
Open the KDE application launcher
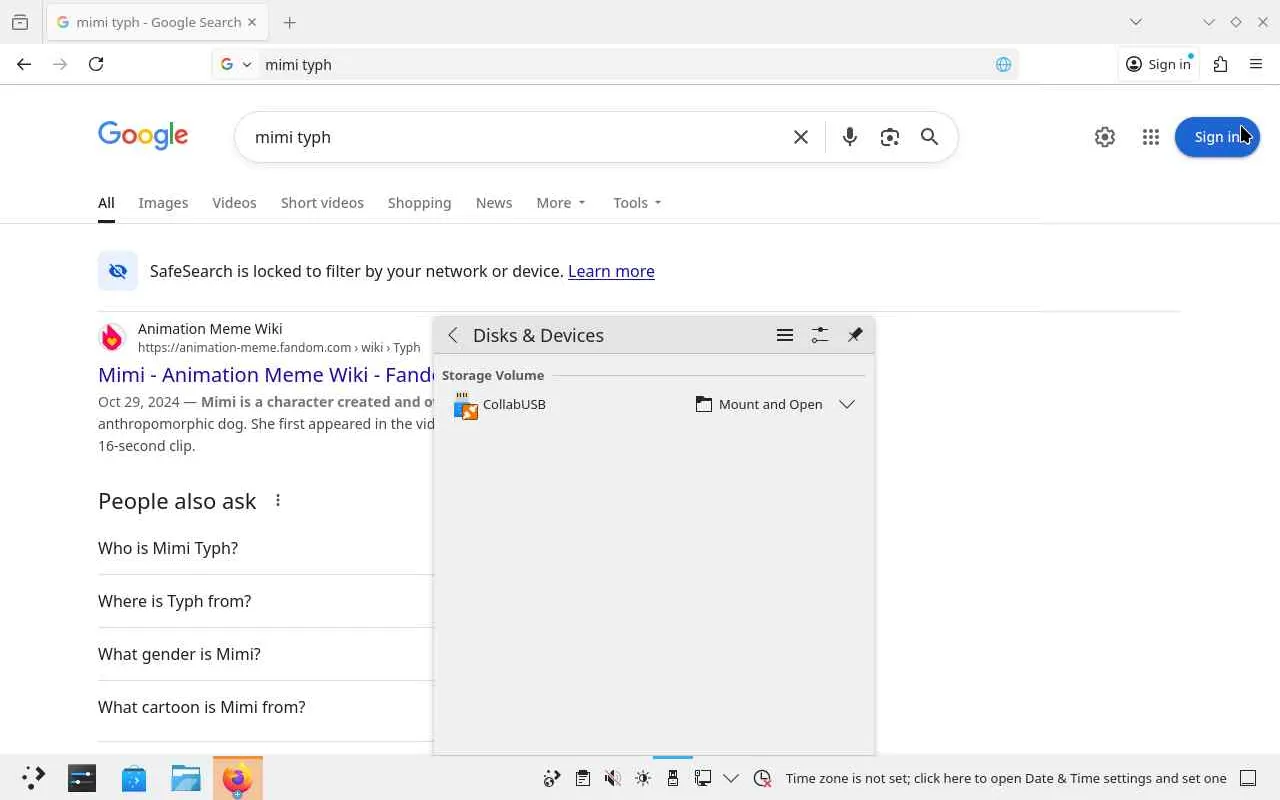33,778
